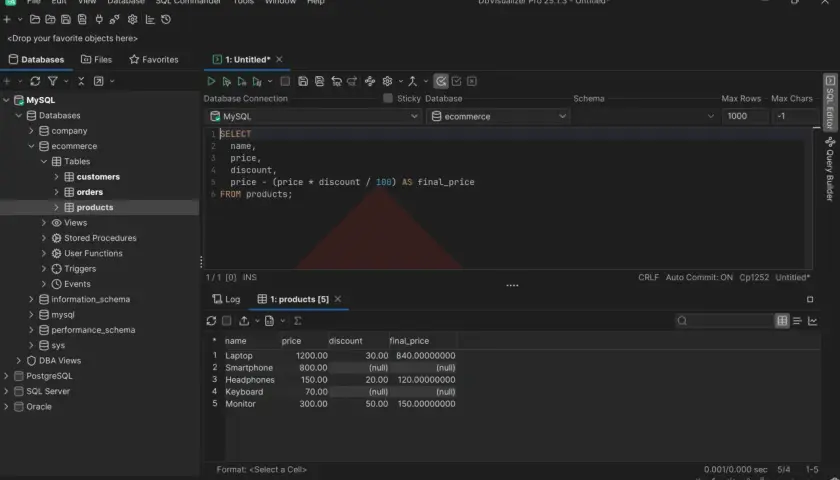Image resolution: width=840 pixels, height=480 pixels.
Task: Open the Log tab
Action: coord(226,299)
